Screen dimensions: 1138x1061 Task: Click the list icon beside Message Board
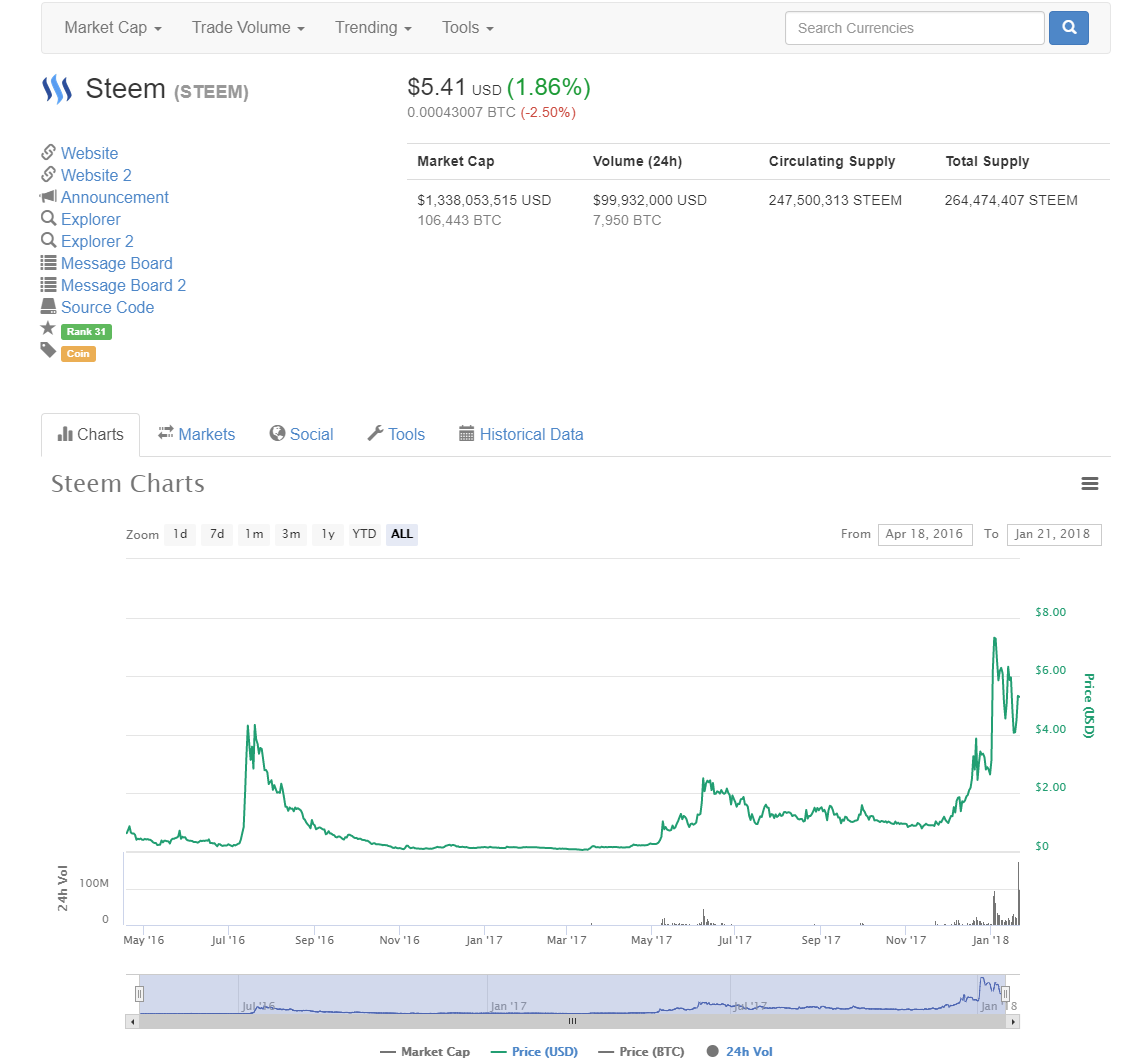[49, 263]
